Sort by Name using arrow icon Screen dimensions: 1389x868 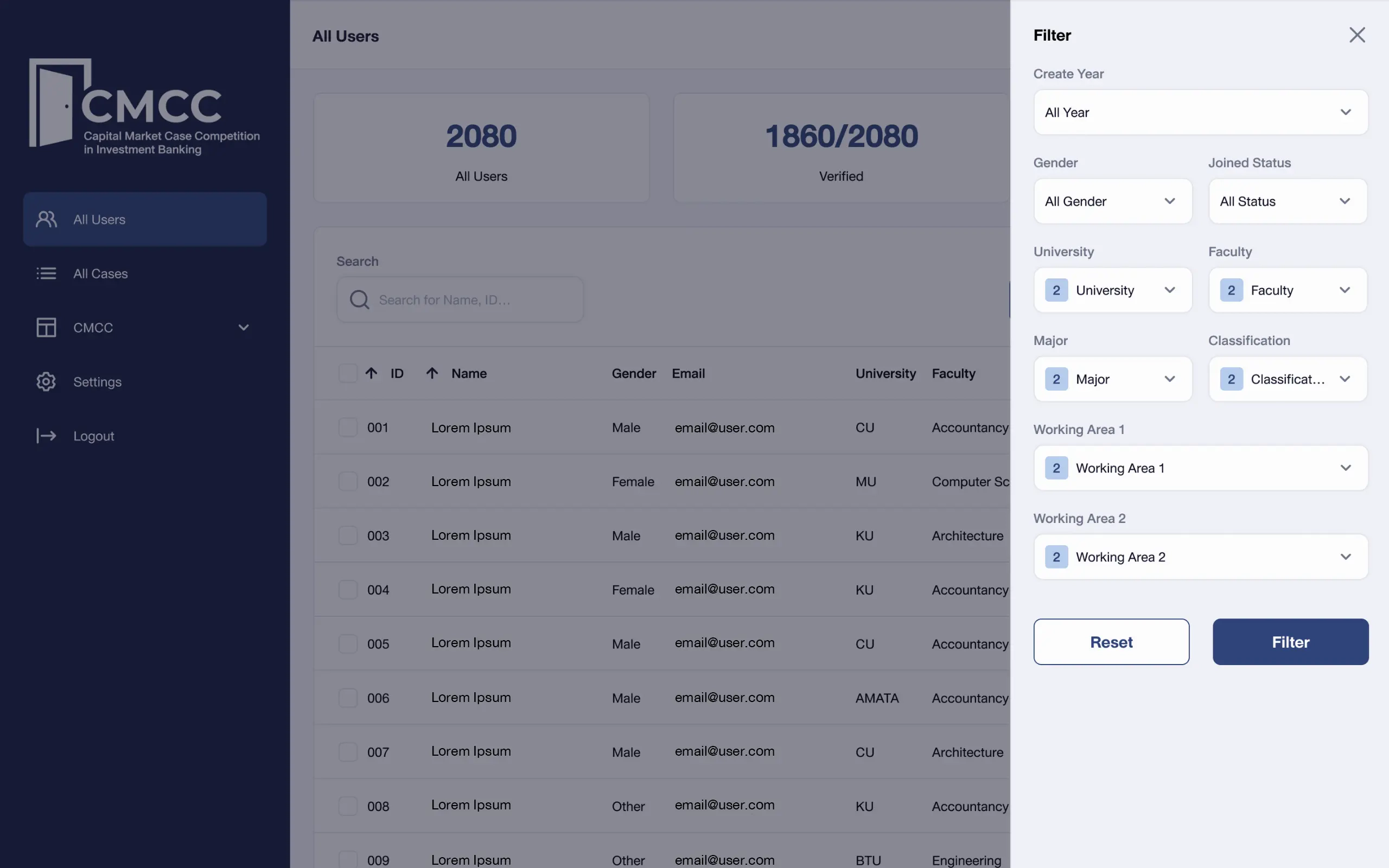pos(432,373)
